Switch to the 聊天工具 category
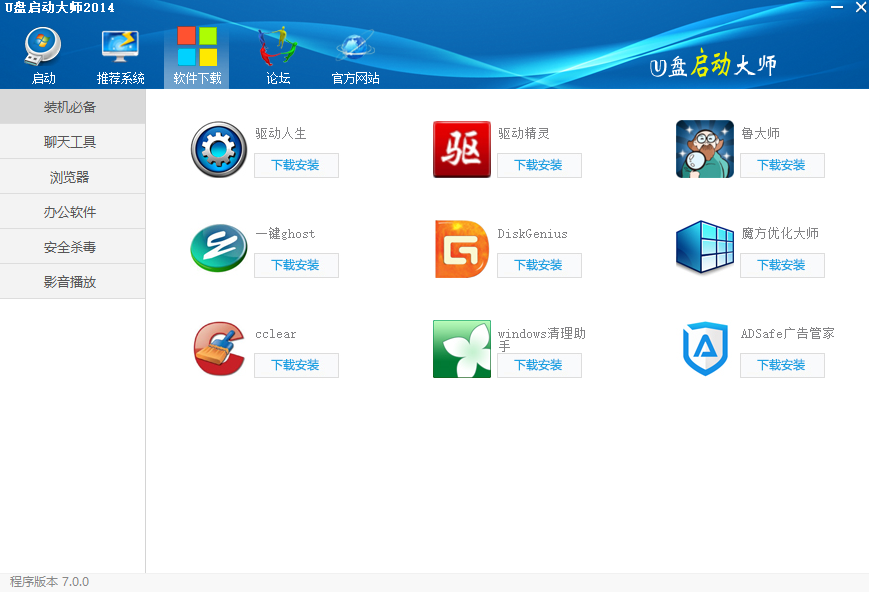Image resolution: width=869 pixels, height=592 pixels. tap(73, 142)
